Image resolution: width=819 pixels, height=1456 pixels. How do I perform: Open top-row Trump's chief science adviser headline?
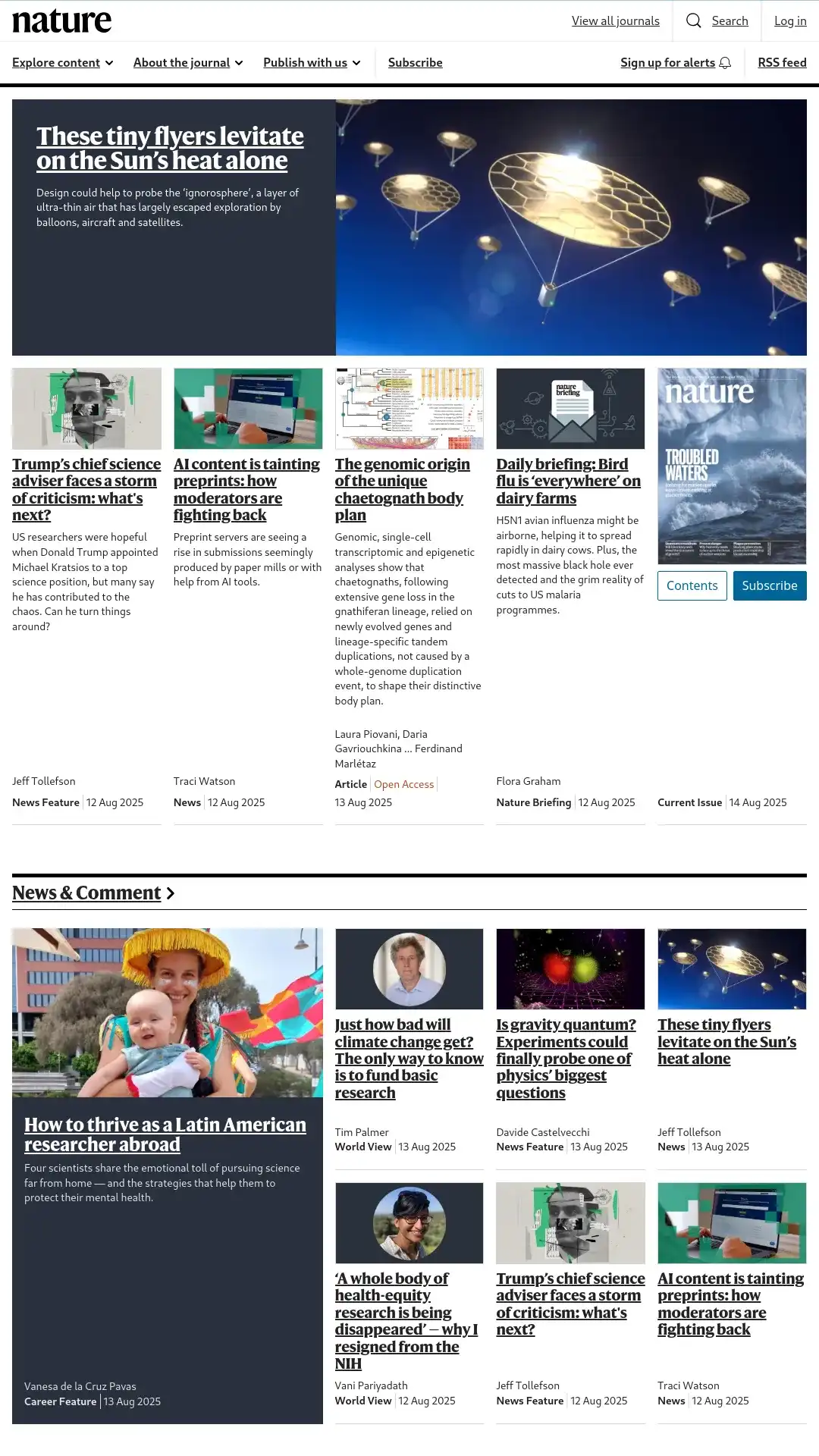tap(86, 489)
